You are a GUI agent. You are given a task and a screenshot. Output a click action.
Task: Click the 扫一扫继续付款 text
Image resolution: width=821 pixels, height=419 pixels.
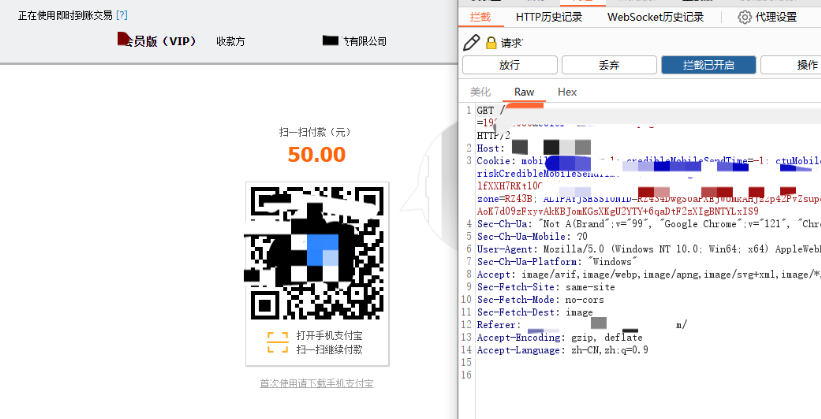tap(329, 349)
